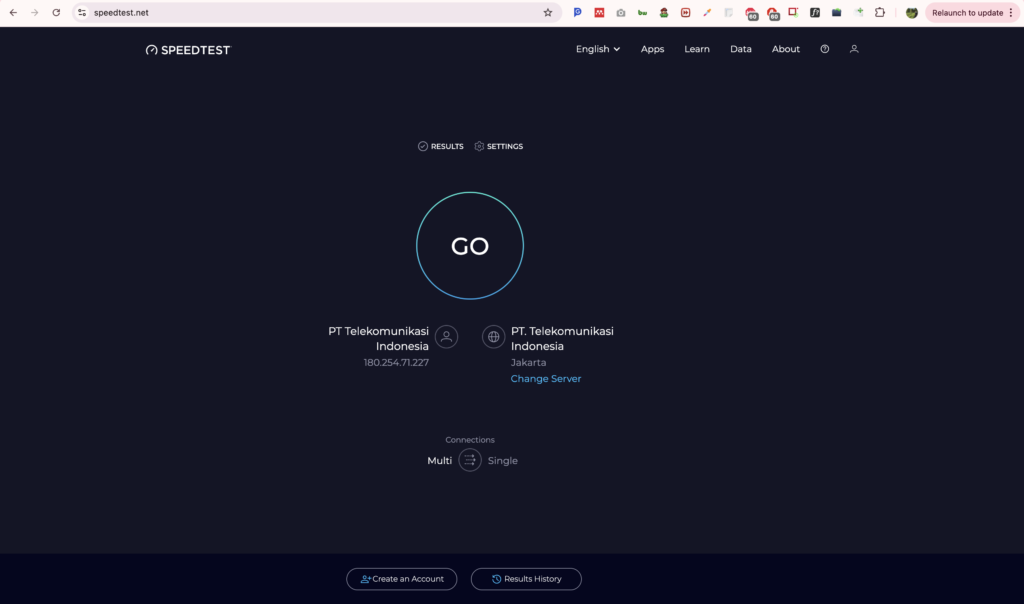The width and height of the screenshot is (1024, 604).
Task: Open Chrome three-dot menu
Action: pyautogui.click(x=1011, y=12)
